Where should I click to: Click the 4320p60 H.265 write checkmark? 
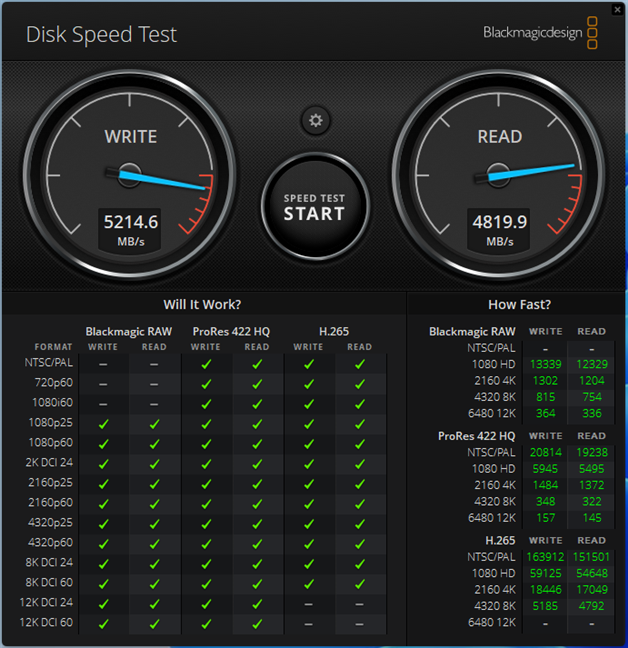click(x=309, y=544)
